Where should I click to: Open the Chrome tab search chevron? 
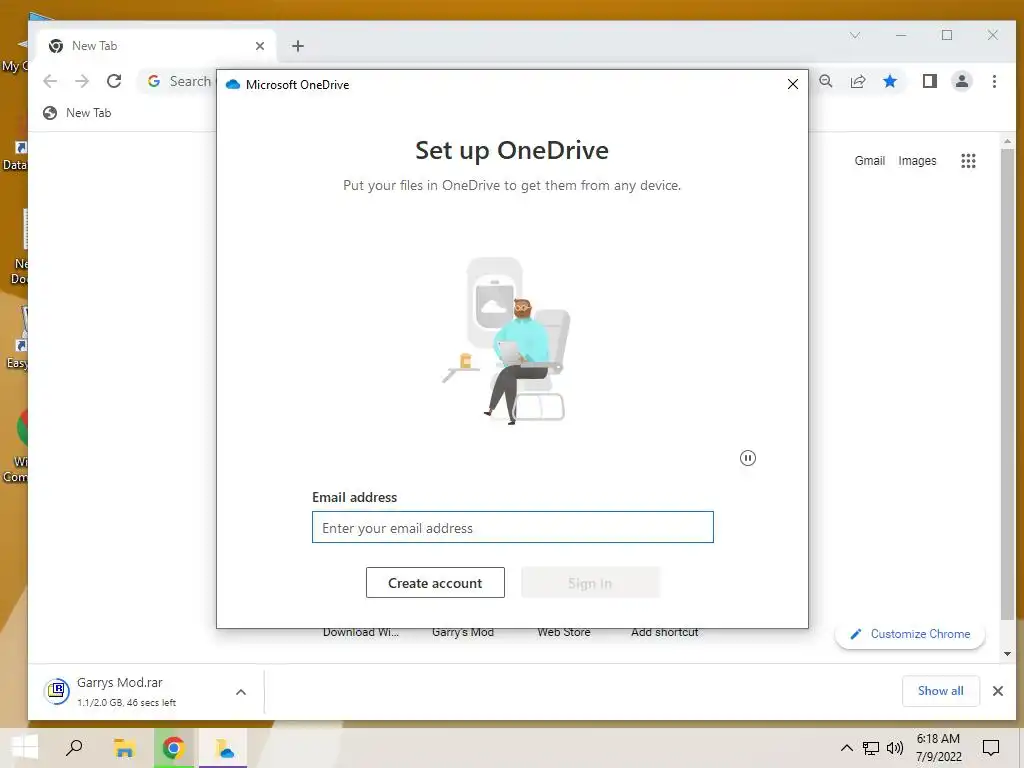coord(855,35)
